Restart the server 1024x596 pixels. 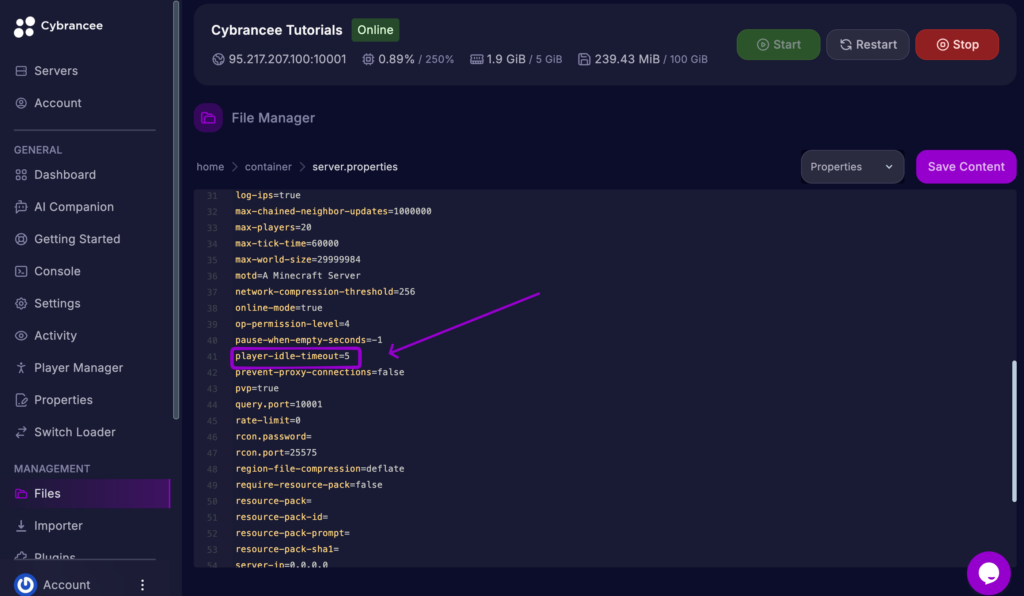[x=867, y=44]
